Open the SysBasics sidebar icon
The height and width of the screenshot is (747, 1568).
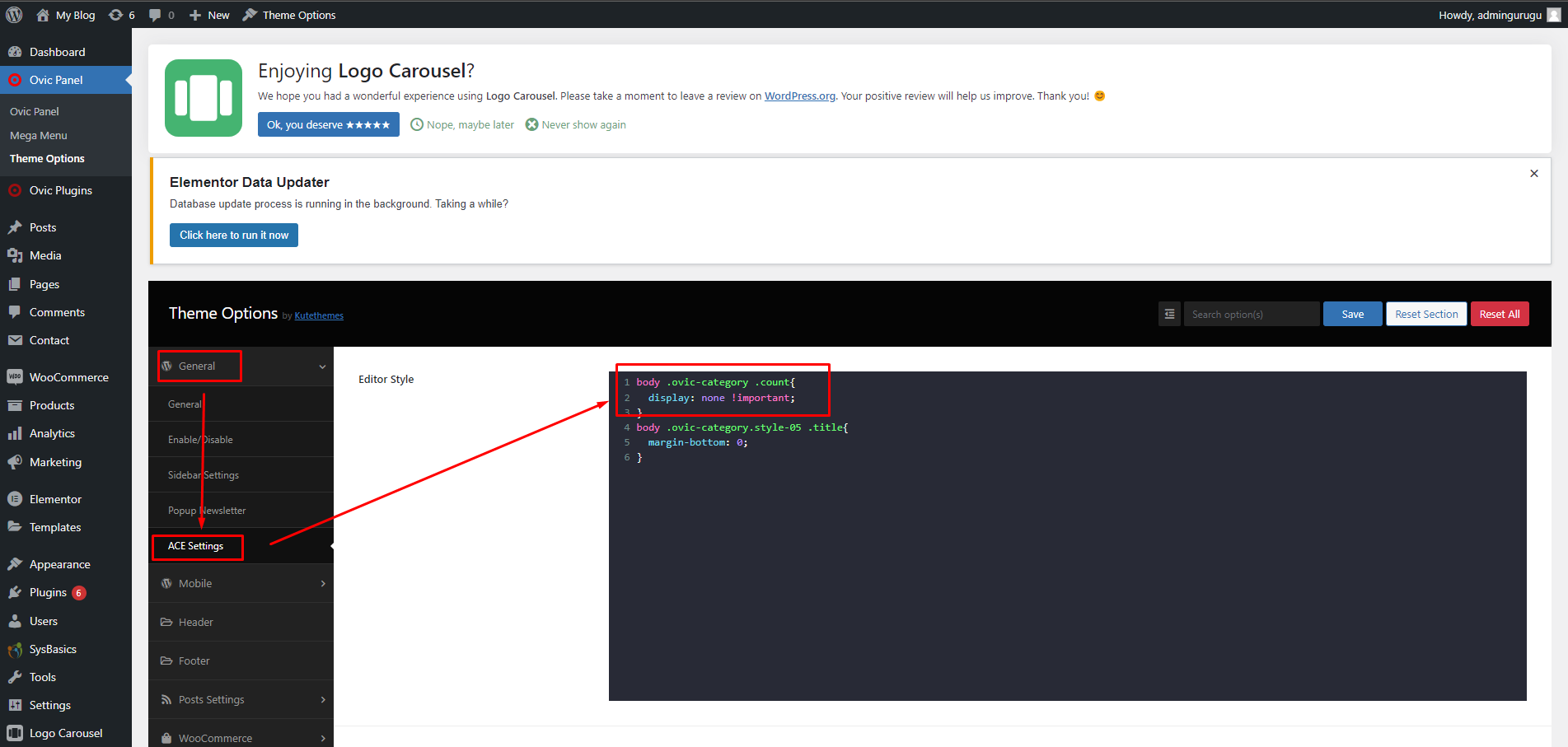pos(15,649)
